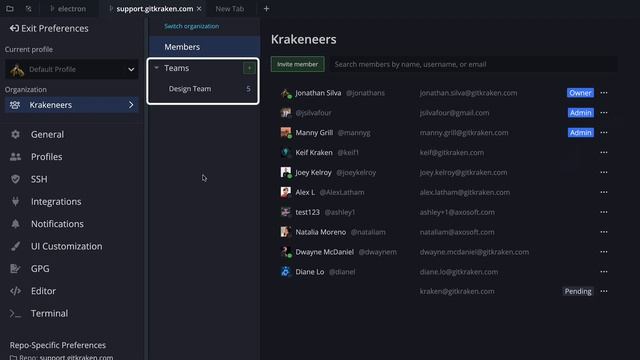Click Joey Kelroy's avatar
The image size is (640, 360).
click(x=286, y=172)
